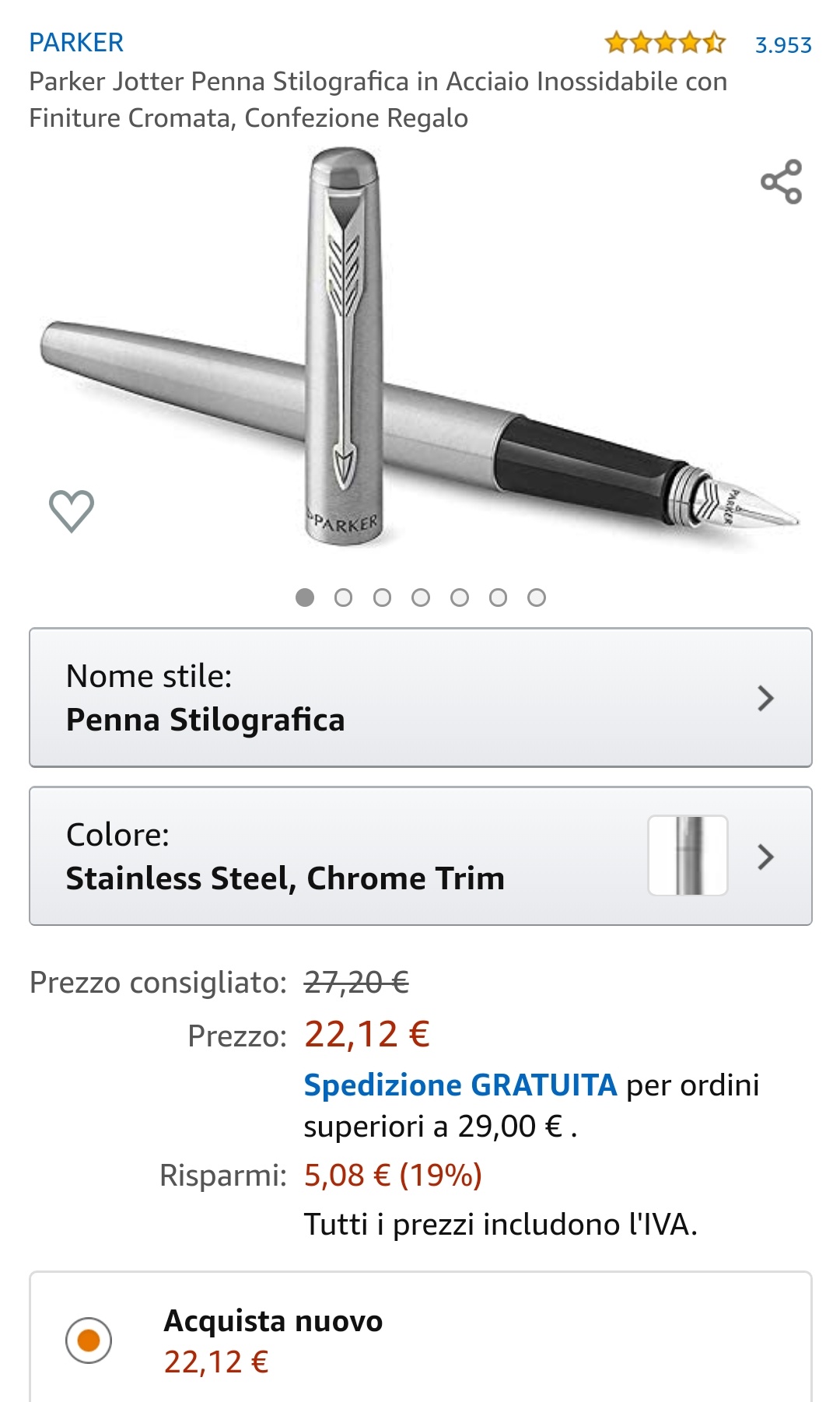The width and height of the screenshot is (840, 1402).
Task: Open the star rating details
Action: (x=665, y=43)
